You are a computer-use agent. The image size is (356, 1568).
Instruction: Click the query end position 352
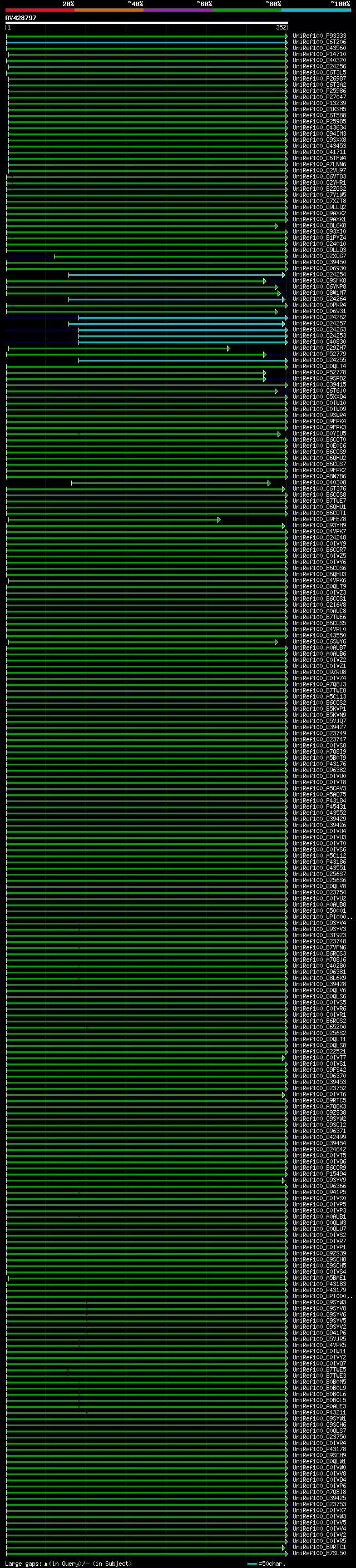pyautogui.click(x=280, y=27)
